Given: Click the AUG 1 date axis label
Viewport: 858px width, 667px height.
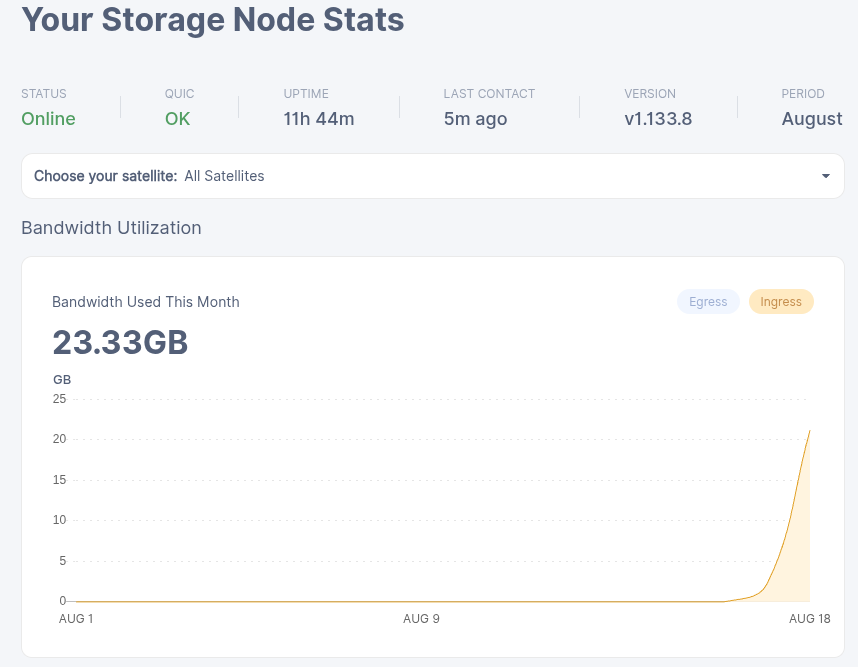Looking at the screenshot, I should click(x=76, y=619).
